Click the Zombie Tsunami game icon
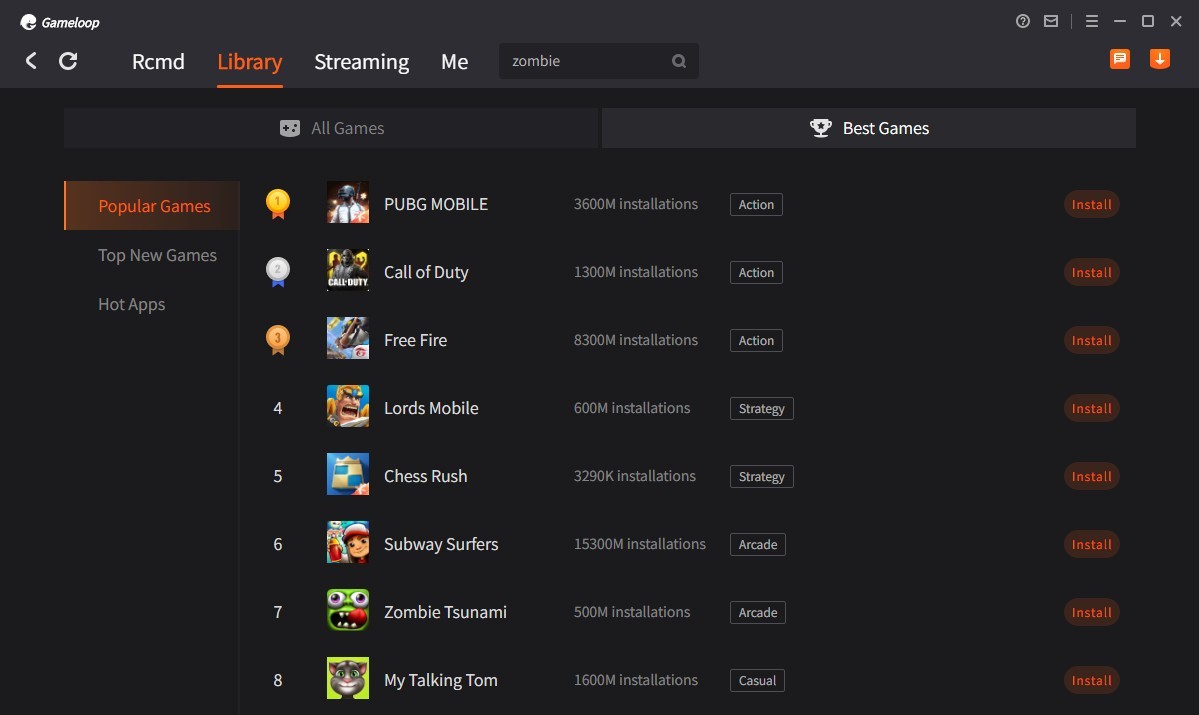 [x=348, y=611]
